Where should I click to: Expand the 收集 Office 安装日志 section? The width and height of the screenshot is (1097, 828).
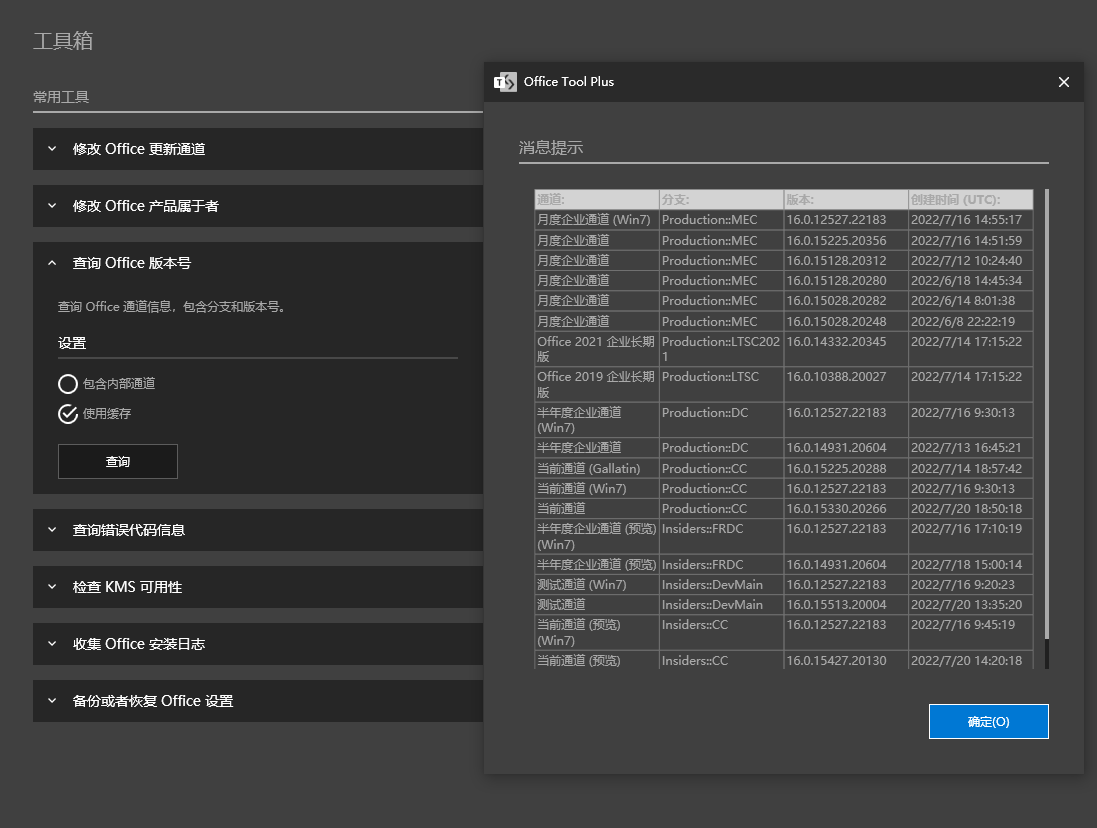(257, 644)
